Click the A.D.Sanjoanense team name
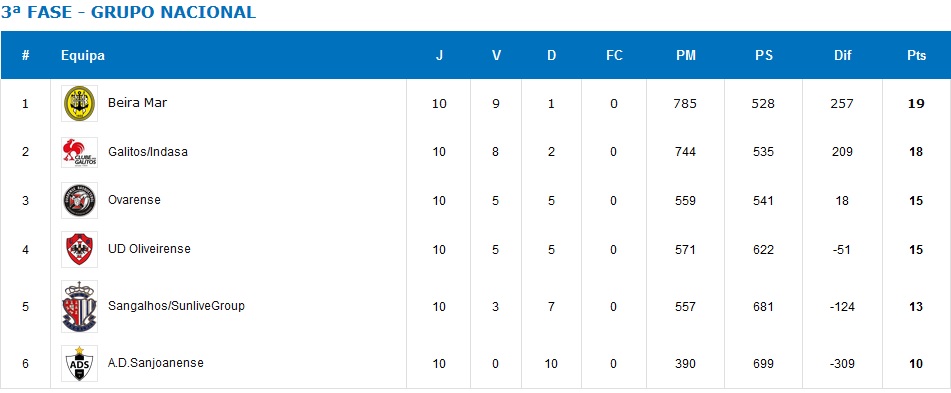Screen dimensions: 951x393 tap(155, 363)
